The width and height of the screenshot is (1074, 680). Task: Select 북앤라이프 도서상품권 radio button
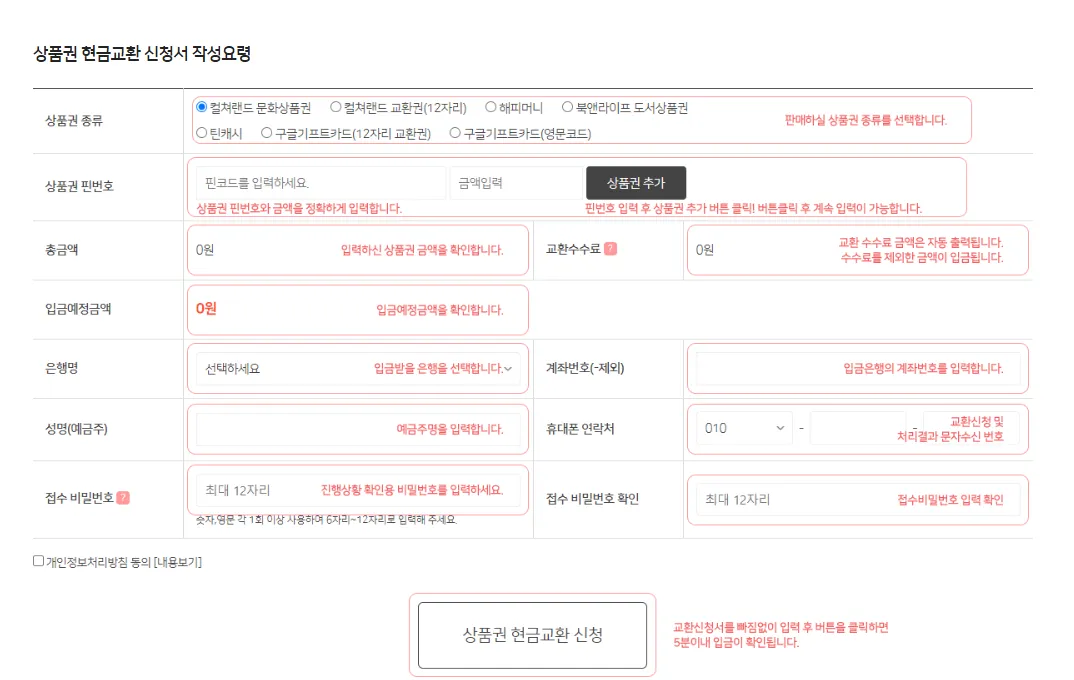click(567, 107)
